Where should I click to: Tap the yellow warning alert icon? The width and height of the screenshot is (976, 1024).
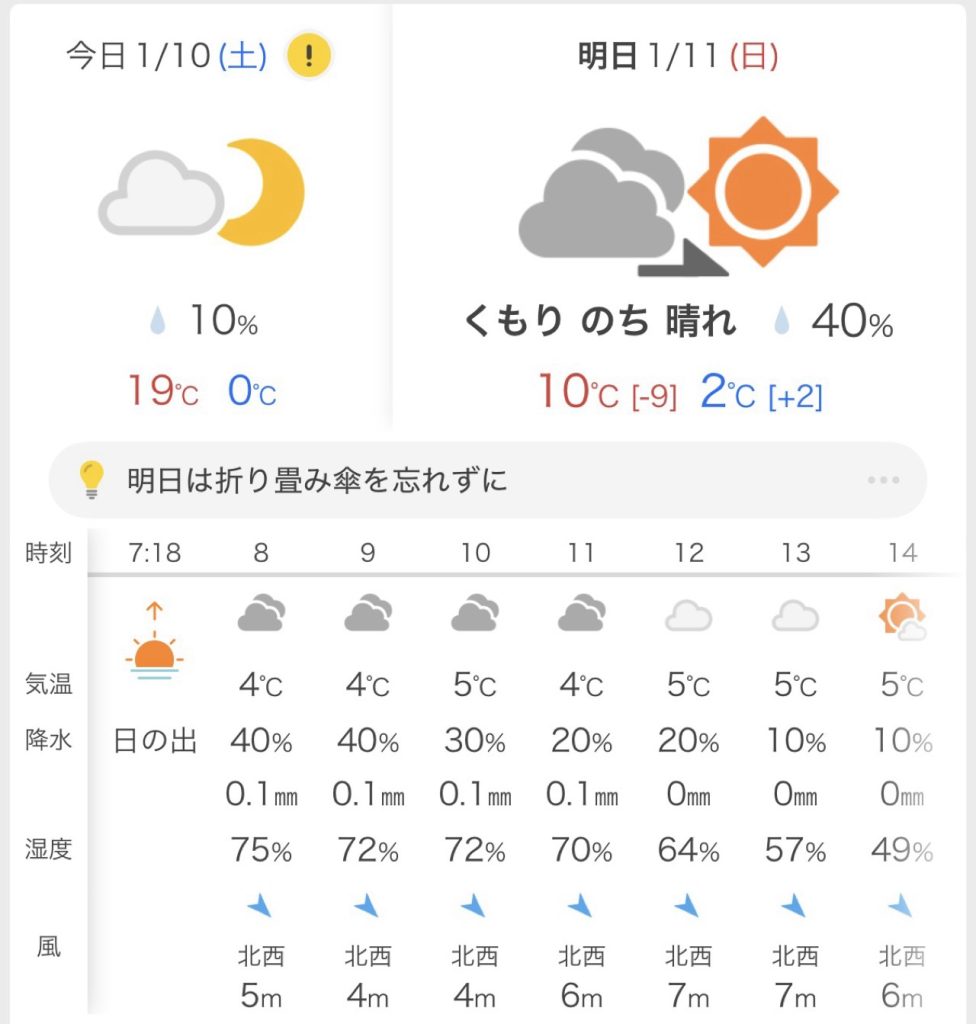(309, 57)
